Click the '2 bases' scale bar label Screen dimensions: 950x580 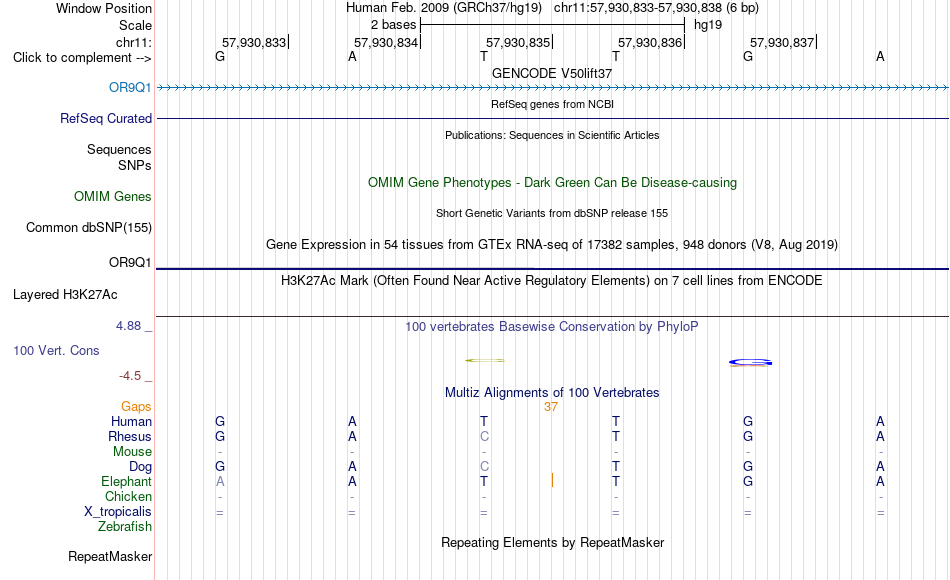(393, 25)
